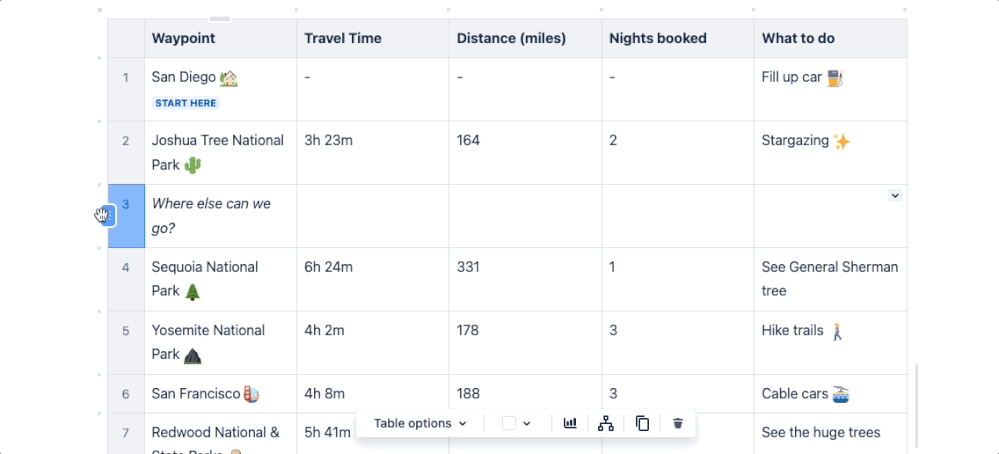Click the row 3 drag handle
Viewport: 999px width, 454px height.
pos(102,215)
